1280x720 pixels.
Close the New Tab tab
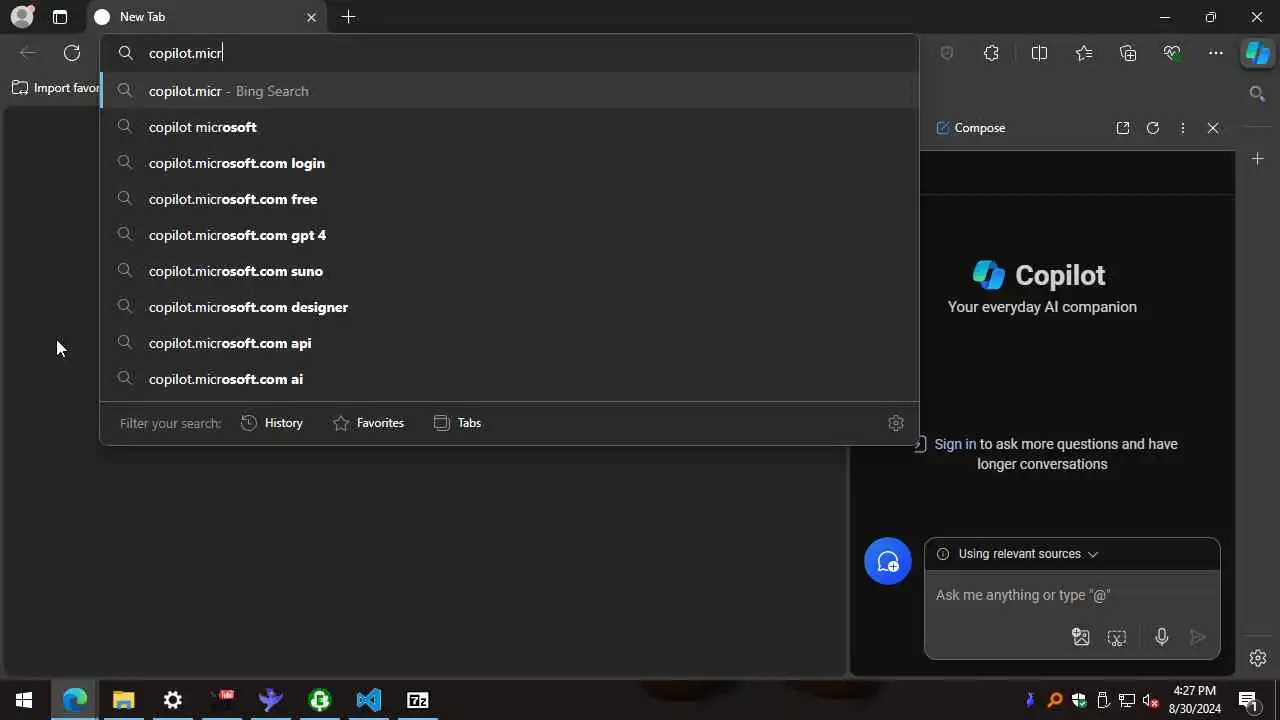tap(311, 17)
